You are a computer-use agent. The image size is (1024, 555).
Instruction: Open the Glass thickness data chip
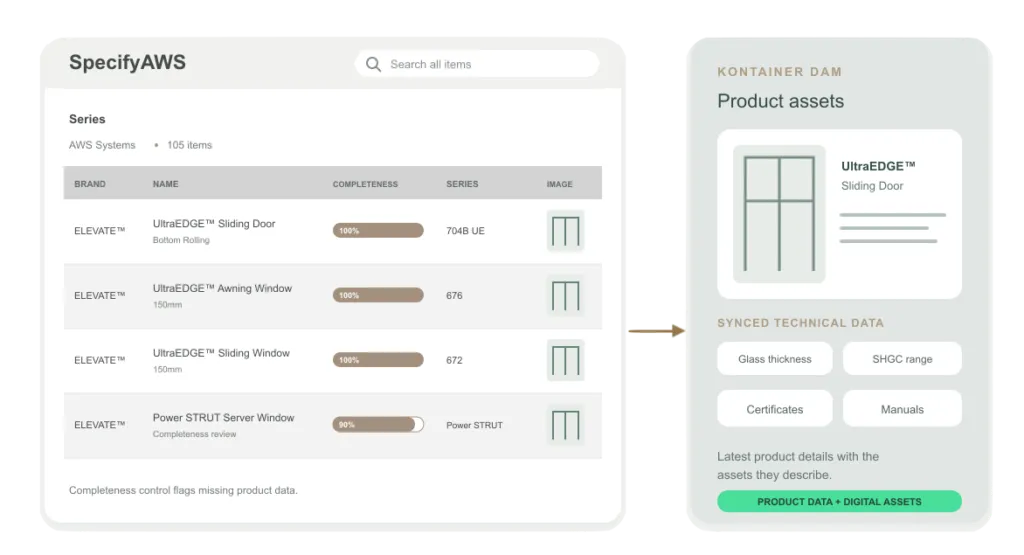[x=775, y=358]
